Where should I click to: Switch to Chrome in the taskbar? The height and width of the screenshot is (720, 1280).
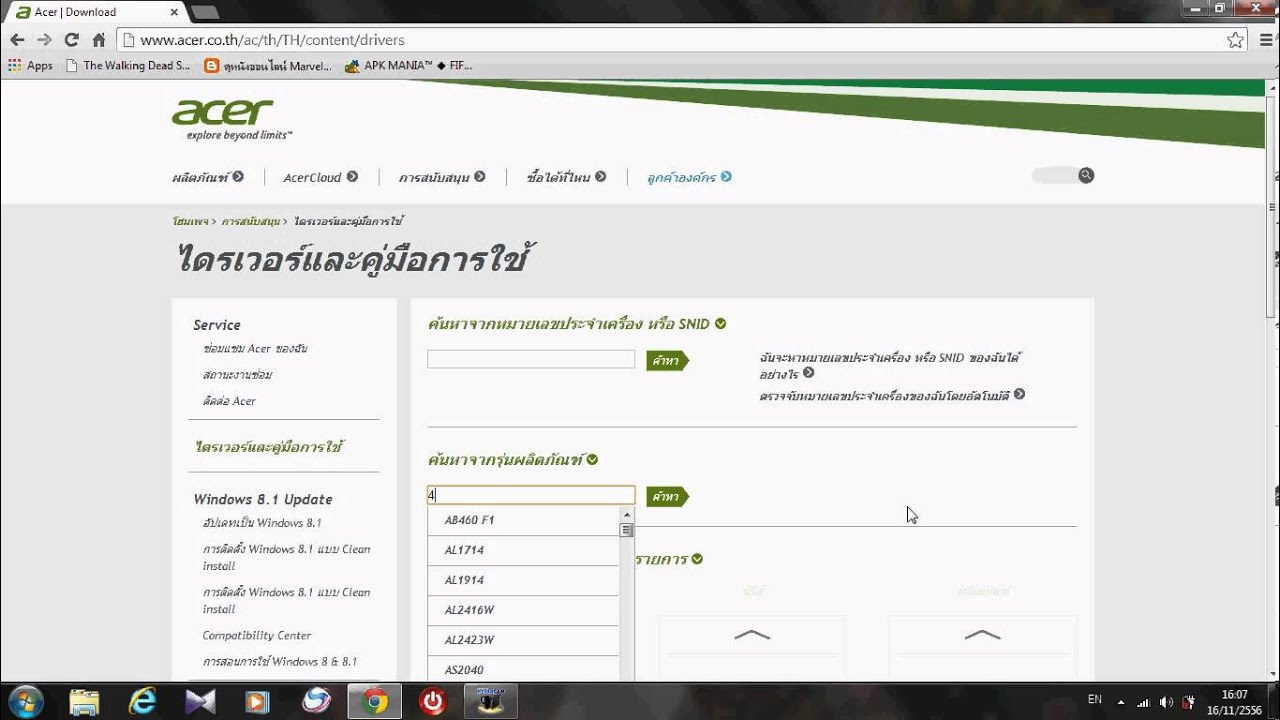coord(375,701)
